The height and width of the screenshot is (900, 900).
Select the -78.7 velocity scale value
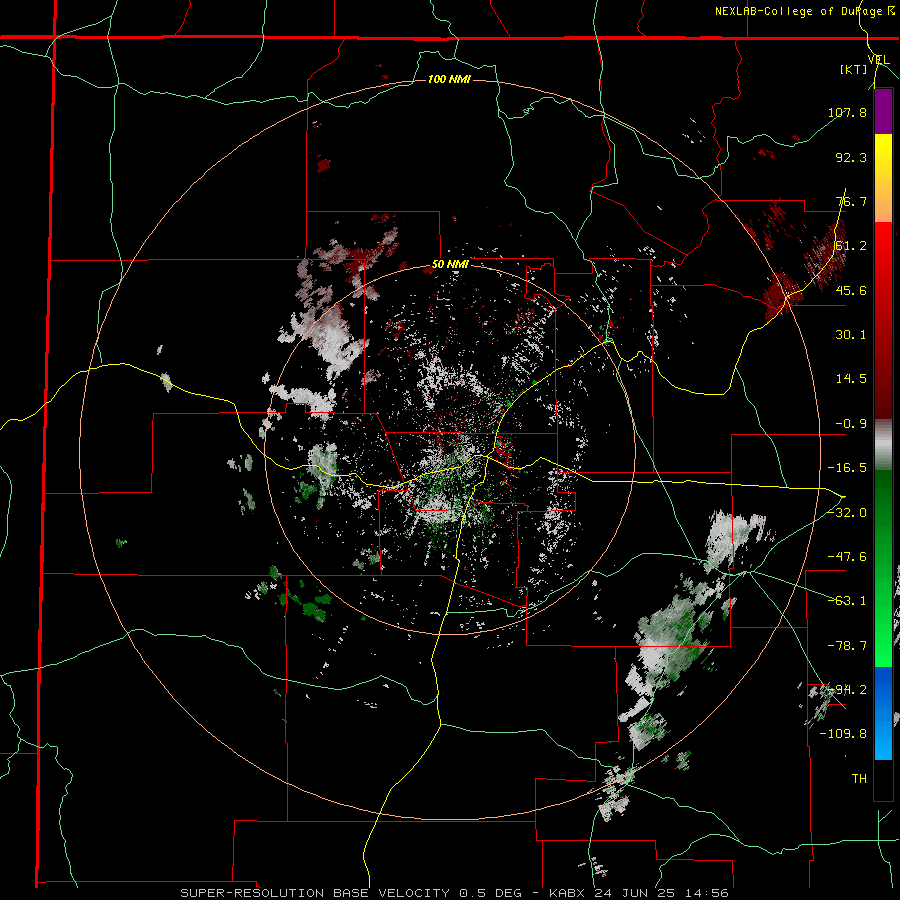[x=847, y=646]
